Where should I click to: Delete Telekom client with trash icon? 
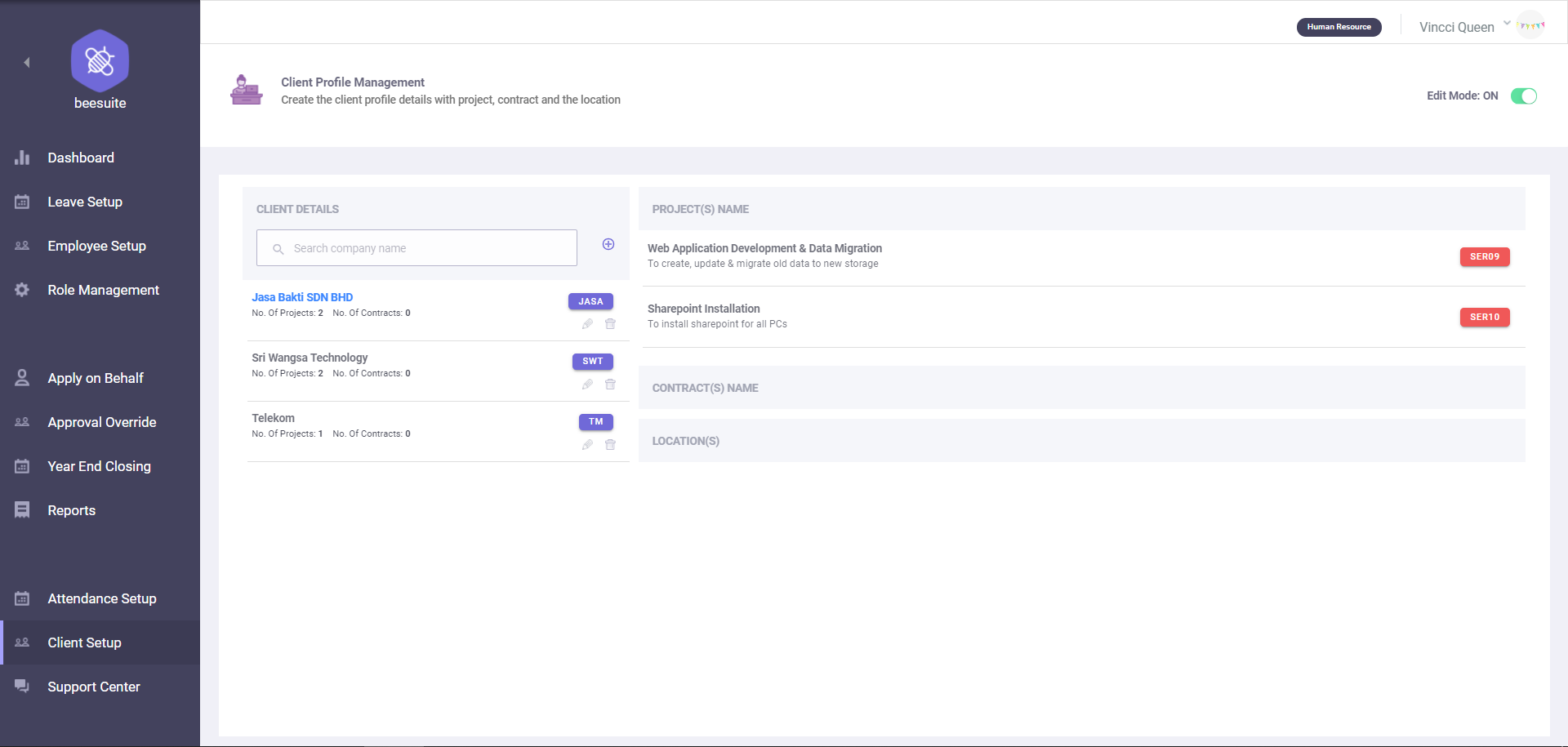pyautogui.click(x=610, y=445)
